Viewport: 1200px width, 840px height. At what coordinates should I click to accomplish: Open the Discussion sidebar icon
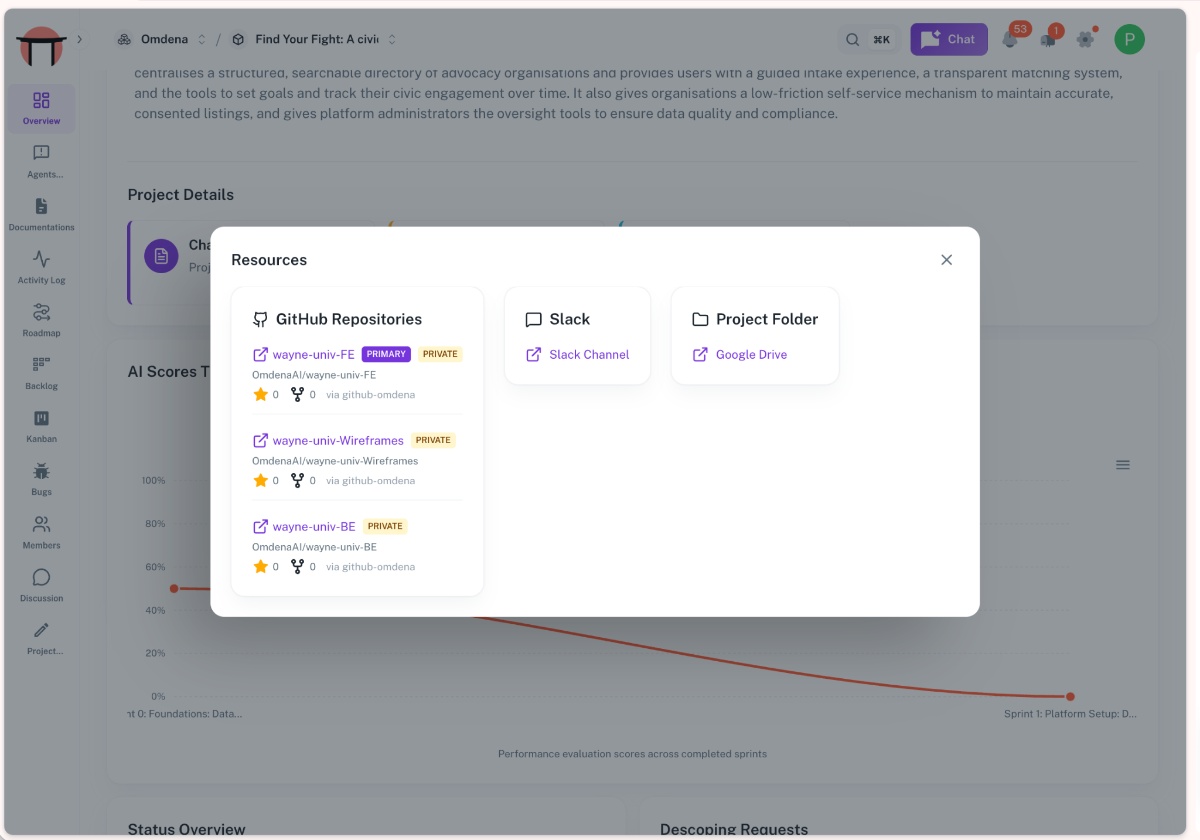41,585
